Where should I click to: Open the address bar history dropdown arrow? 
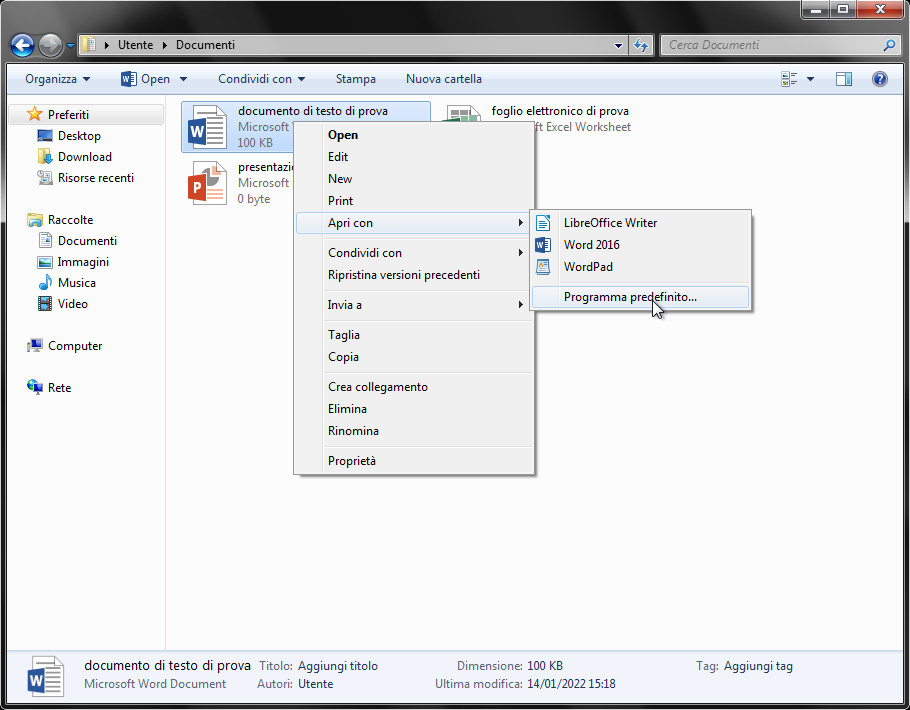click(x=619, y=45)
